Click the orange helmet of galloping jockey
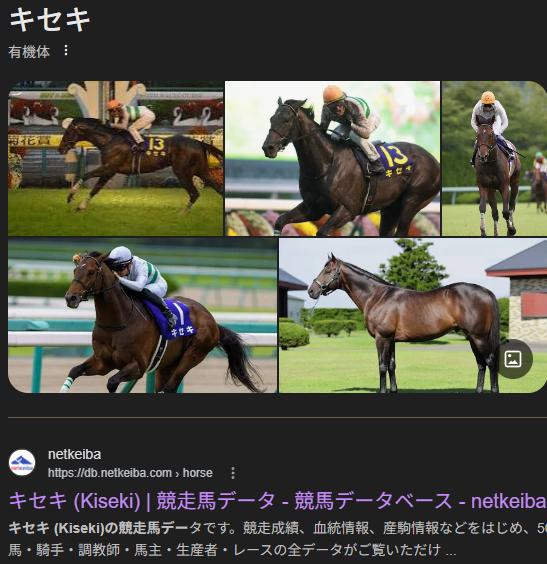The image size is (547, 564). click(334, 94)
